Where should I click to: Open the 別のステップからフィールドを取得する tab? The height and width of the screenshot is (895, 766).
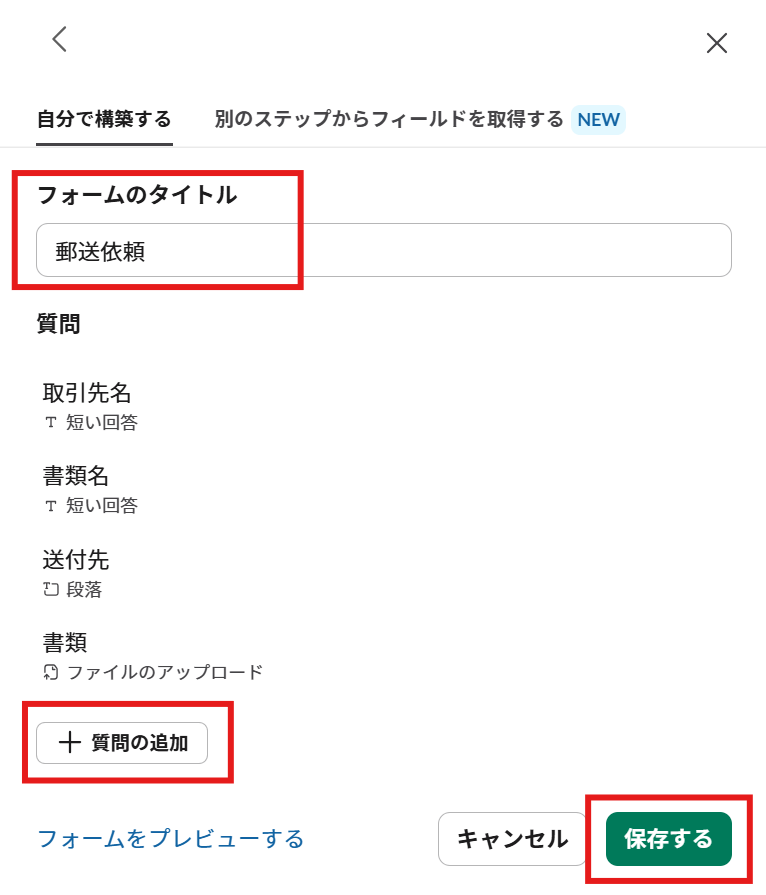[x=389, y=120]
